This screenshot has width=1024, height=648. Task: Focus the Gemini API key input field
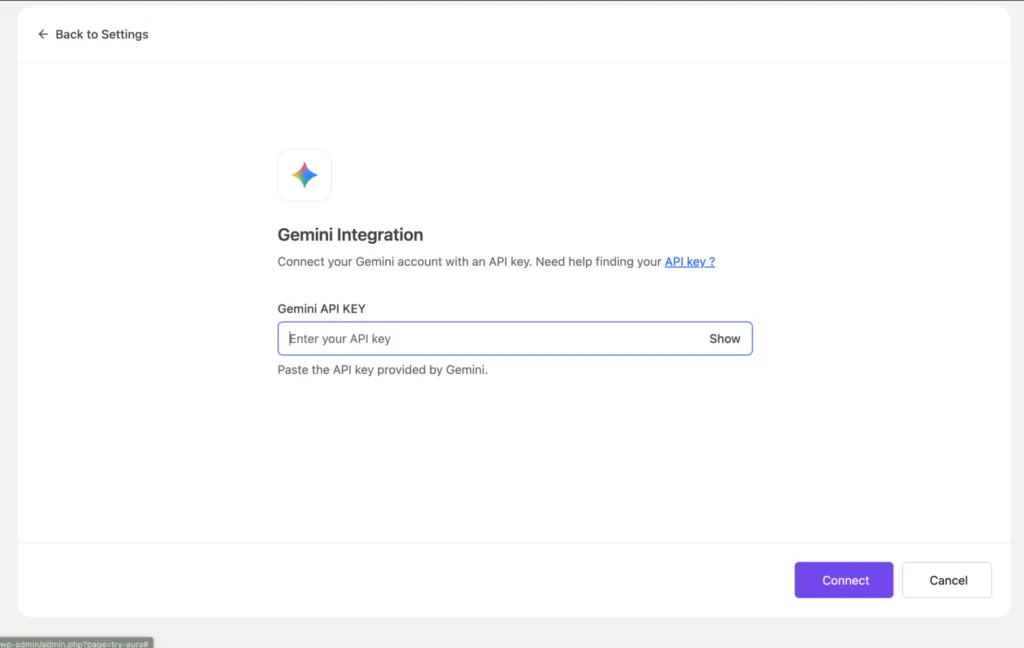[x=515, y=338]
